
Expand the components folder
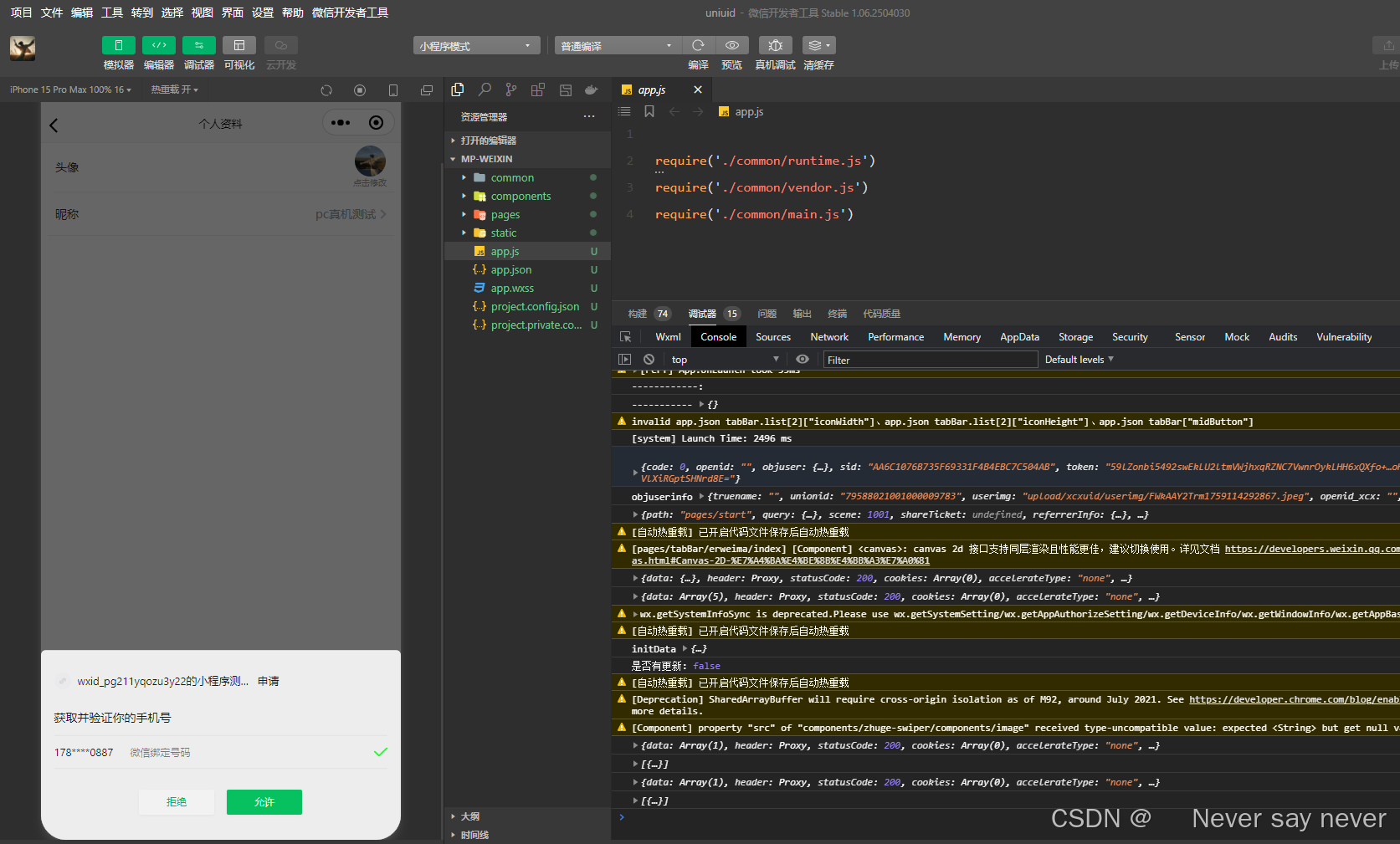point(527,196)
